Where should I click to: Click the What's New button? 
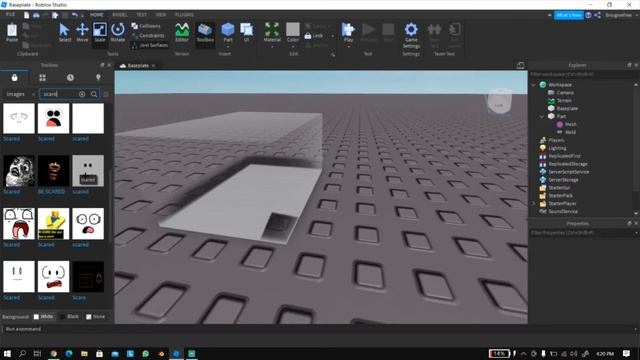point(569,15)
